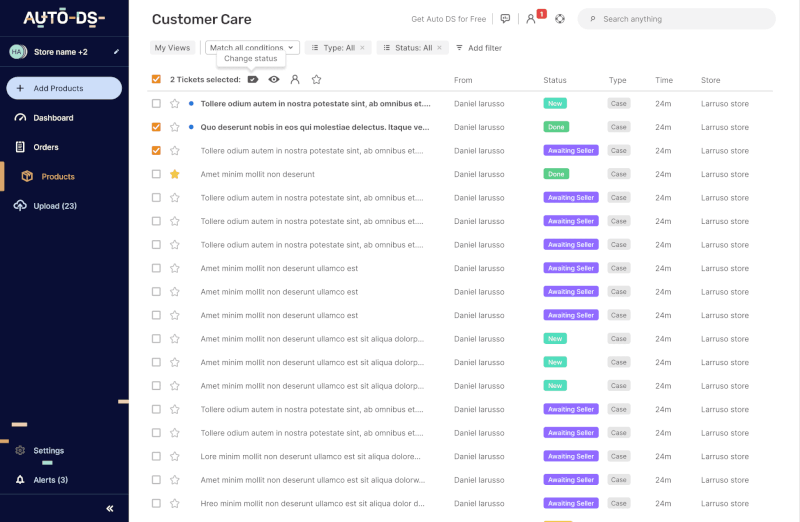Open the Status: All filter
Viewport: 800px width, 522px height.
click(x=413, y=47)
